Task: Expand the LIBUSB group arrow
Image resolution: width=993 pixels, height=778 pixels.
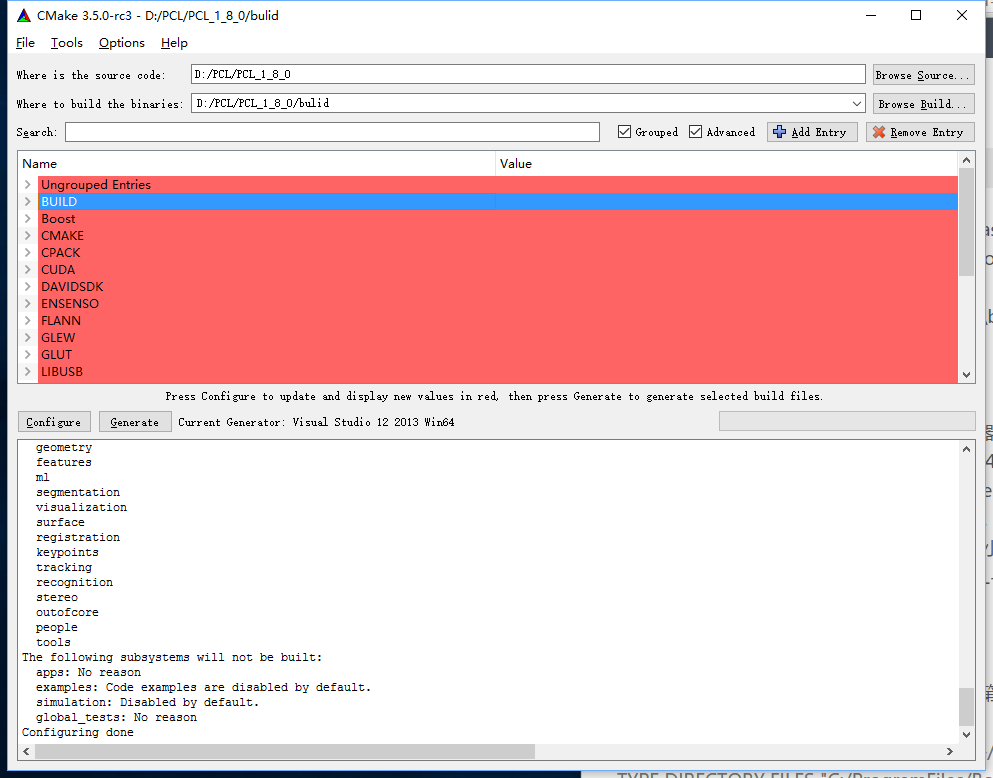Action: [x=28, y=372]
